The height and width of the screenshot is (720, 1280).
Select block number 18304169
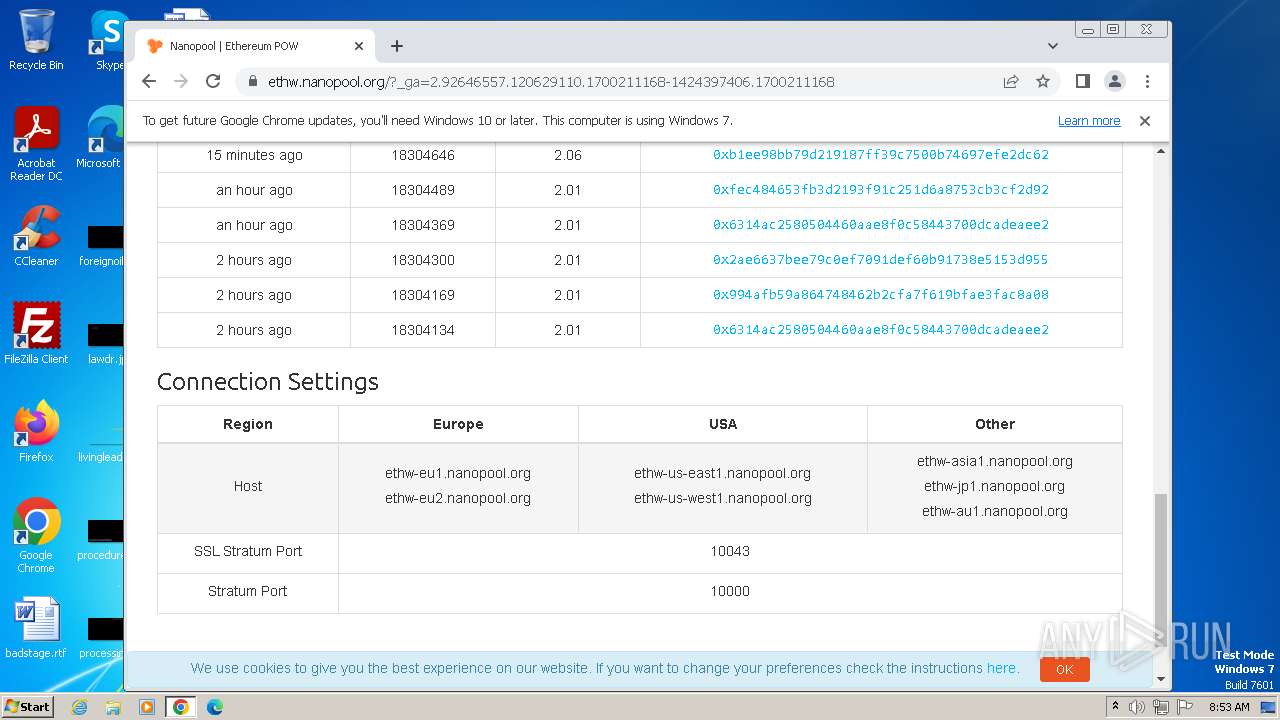pyautogui.click(x=423, y=295)
